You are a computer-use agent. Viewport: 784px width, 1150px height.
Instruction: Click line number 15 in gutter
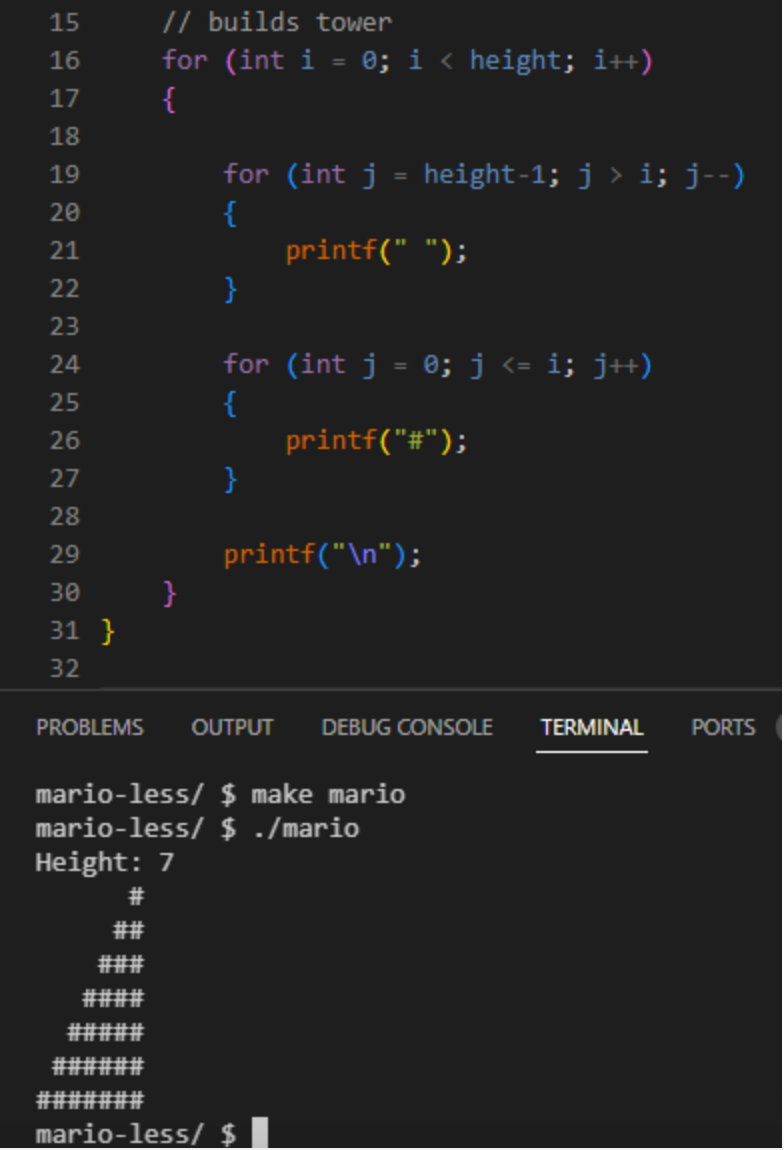click(x=65, y=22)
